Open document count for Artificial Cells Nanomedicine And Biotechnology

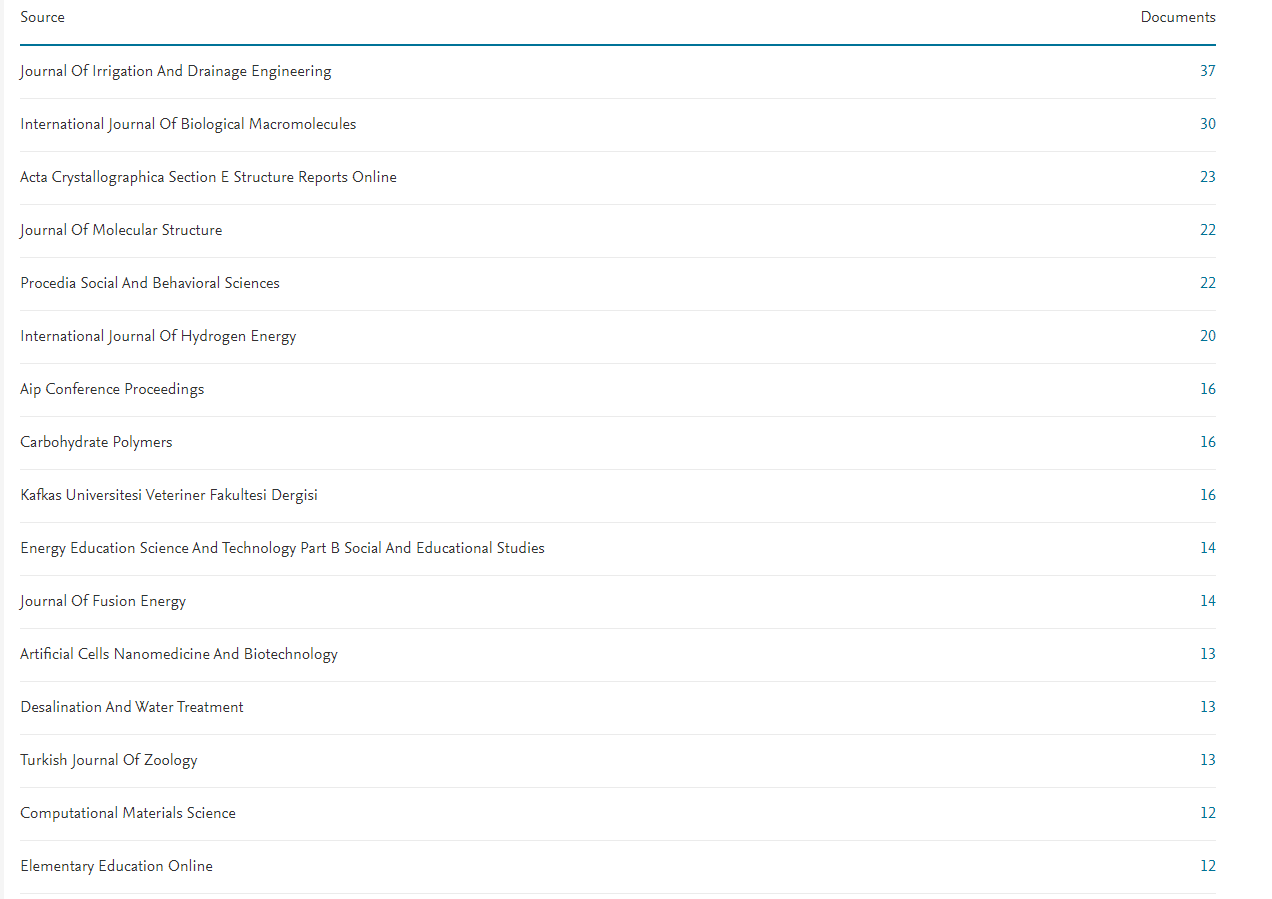pos(1207,654)
